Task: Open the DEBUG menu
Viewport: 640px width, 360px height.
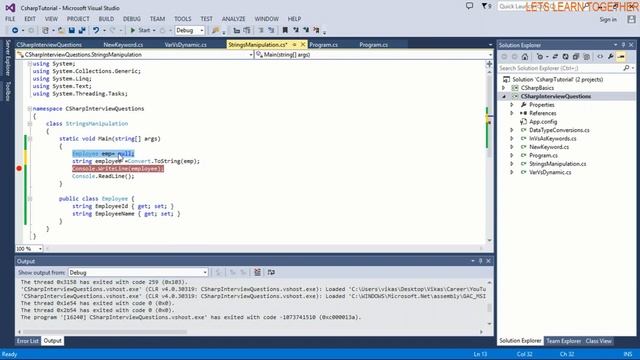Action: click(132, 19)
